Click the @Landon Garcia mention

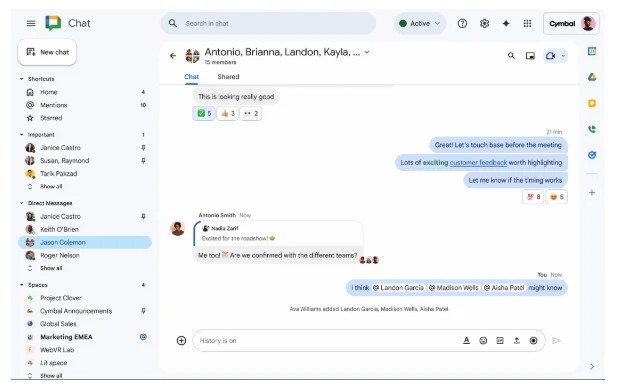(x=398, y=288)
